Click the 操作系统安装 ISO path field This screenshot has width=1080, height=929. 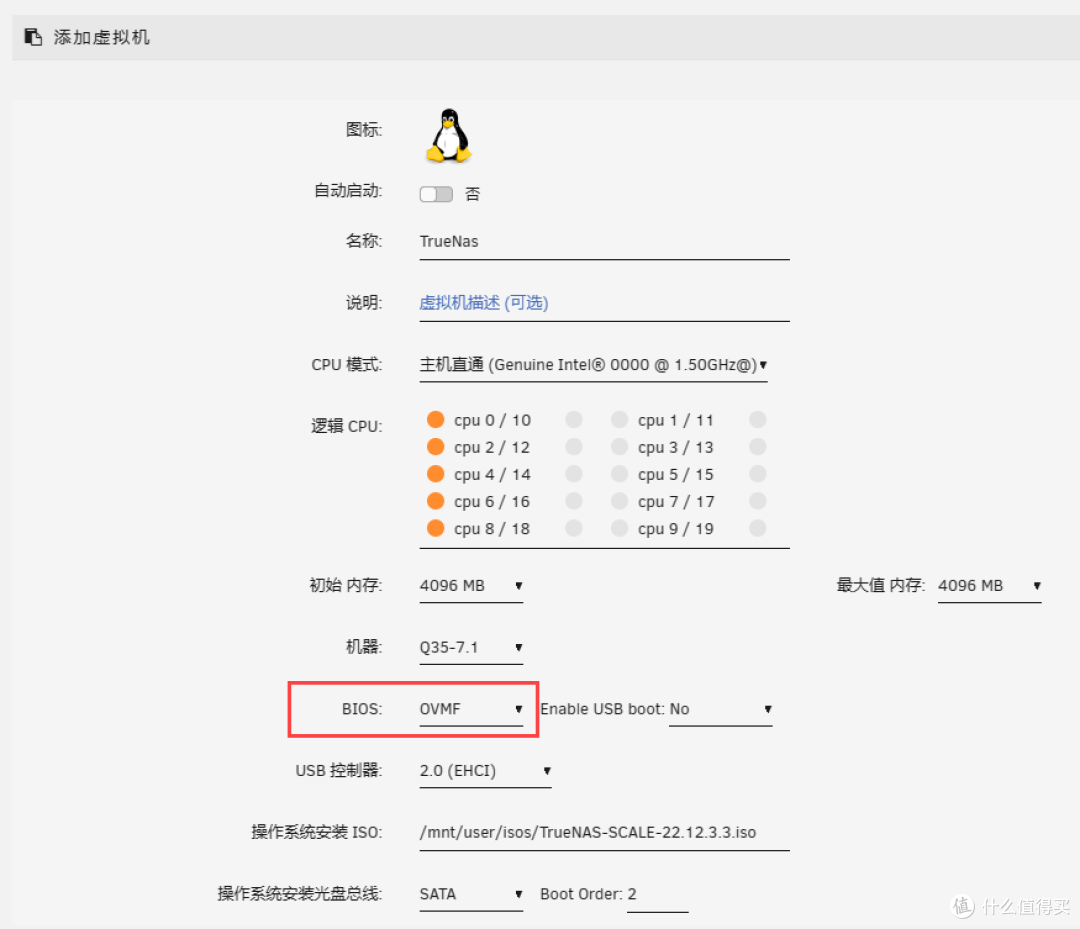click(604, 833)
